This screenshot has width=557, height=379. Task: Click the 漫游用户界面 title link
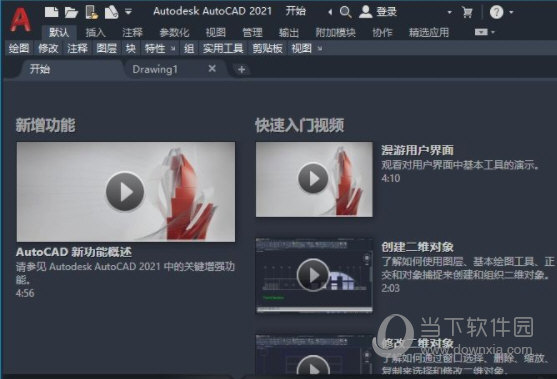point(418,150)
